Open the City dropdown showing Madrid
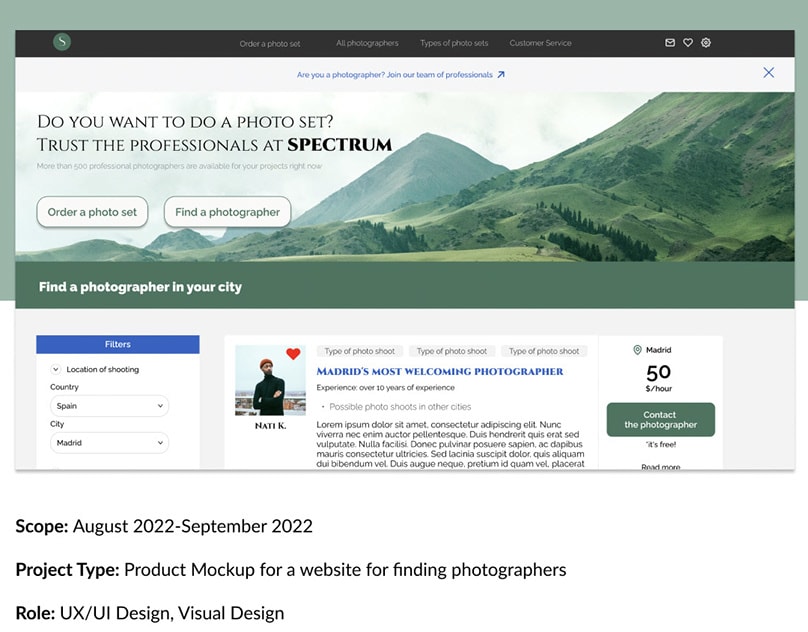808x632 pixels. point(108,442)
